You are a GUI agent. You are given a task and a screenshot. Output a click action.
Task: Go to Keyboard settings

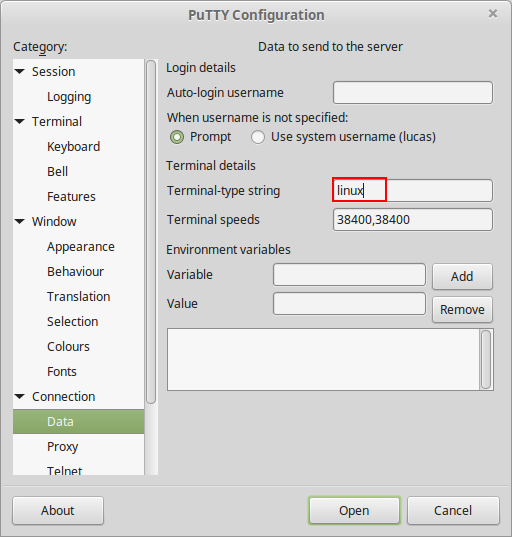[74, 147]
